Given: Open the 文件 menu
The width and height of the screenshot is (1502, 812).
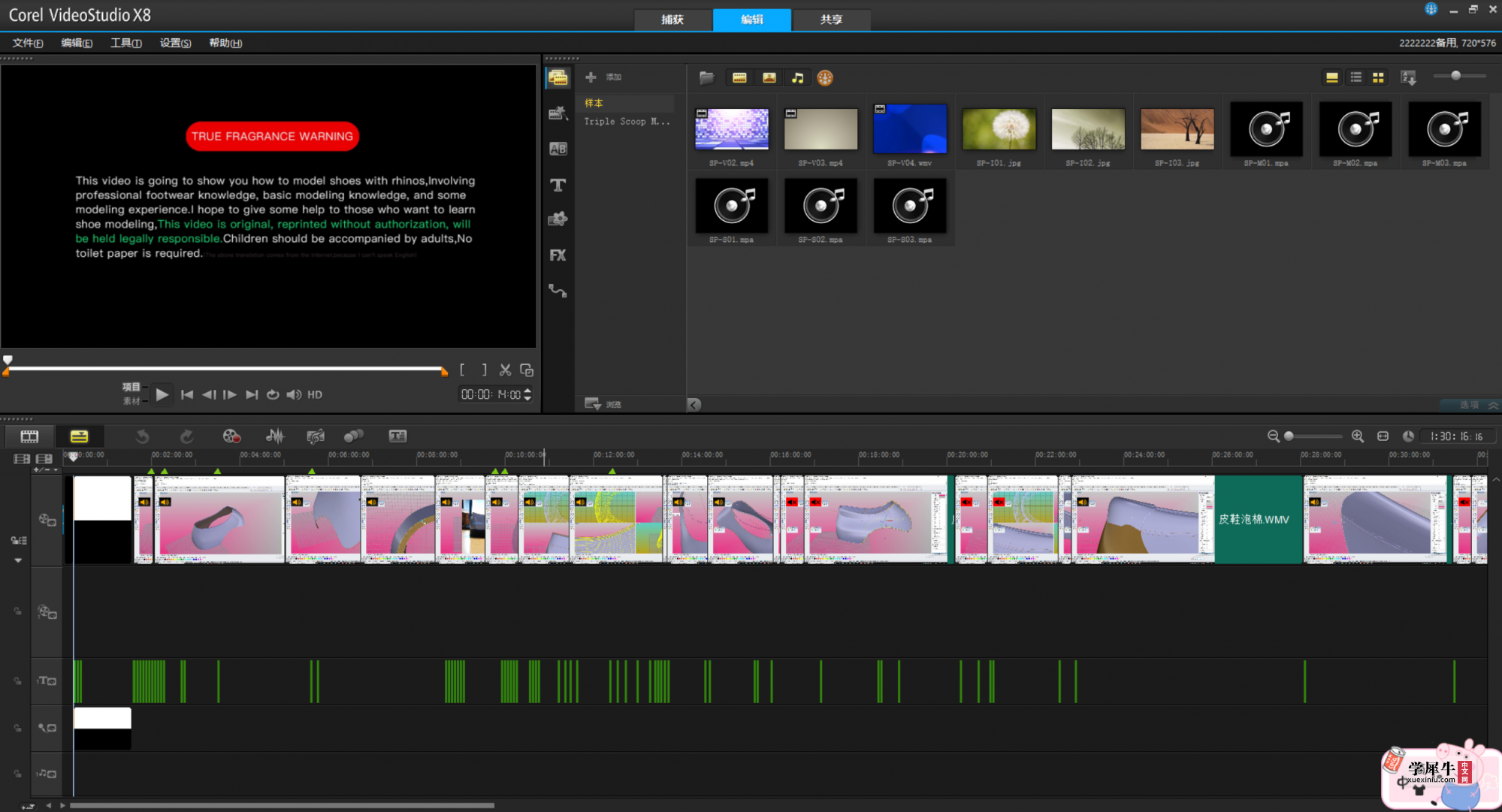Looking at the screenshot, I should pyautogui.click(x=27, y=43).
